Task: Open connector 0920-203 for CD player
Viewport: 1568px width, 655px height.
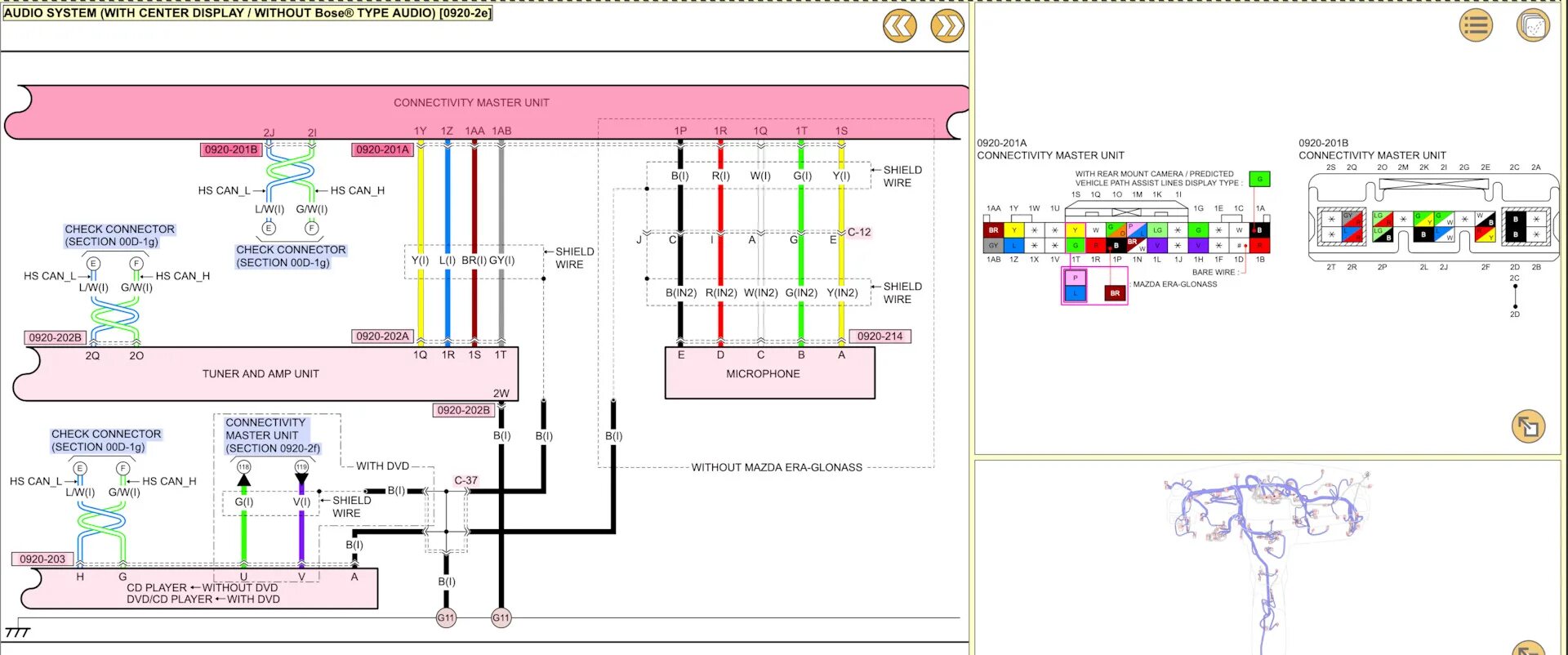Action: click(x=42, y=559)
